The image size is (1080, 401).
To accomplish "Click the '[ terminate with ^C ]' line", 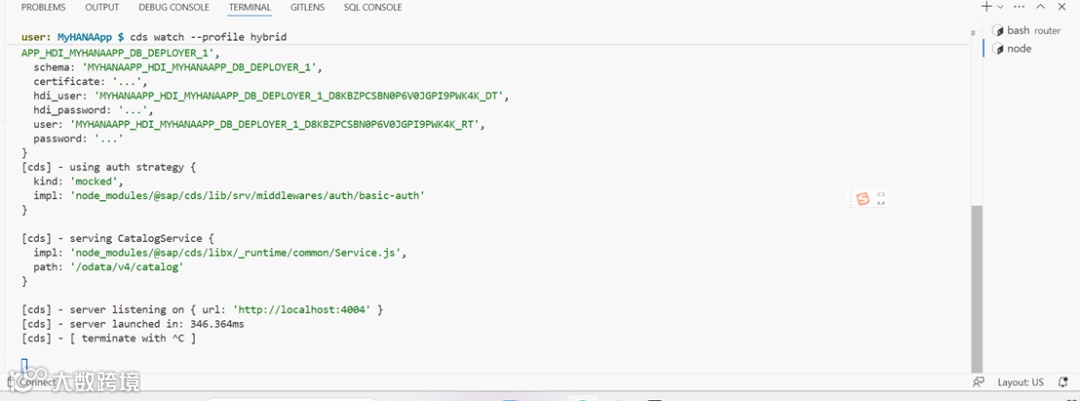I will (109, 338).
